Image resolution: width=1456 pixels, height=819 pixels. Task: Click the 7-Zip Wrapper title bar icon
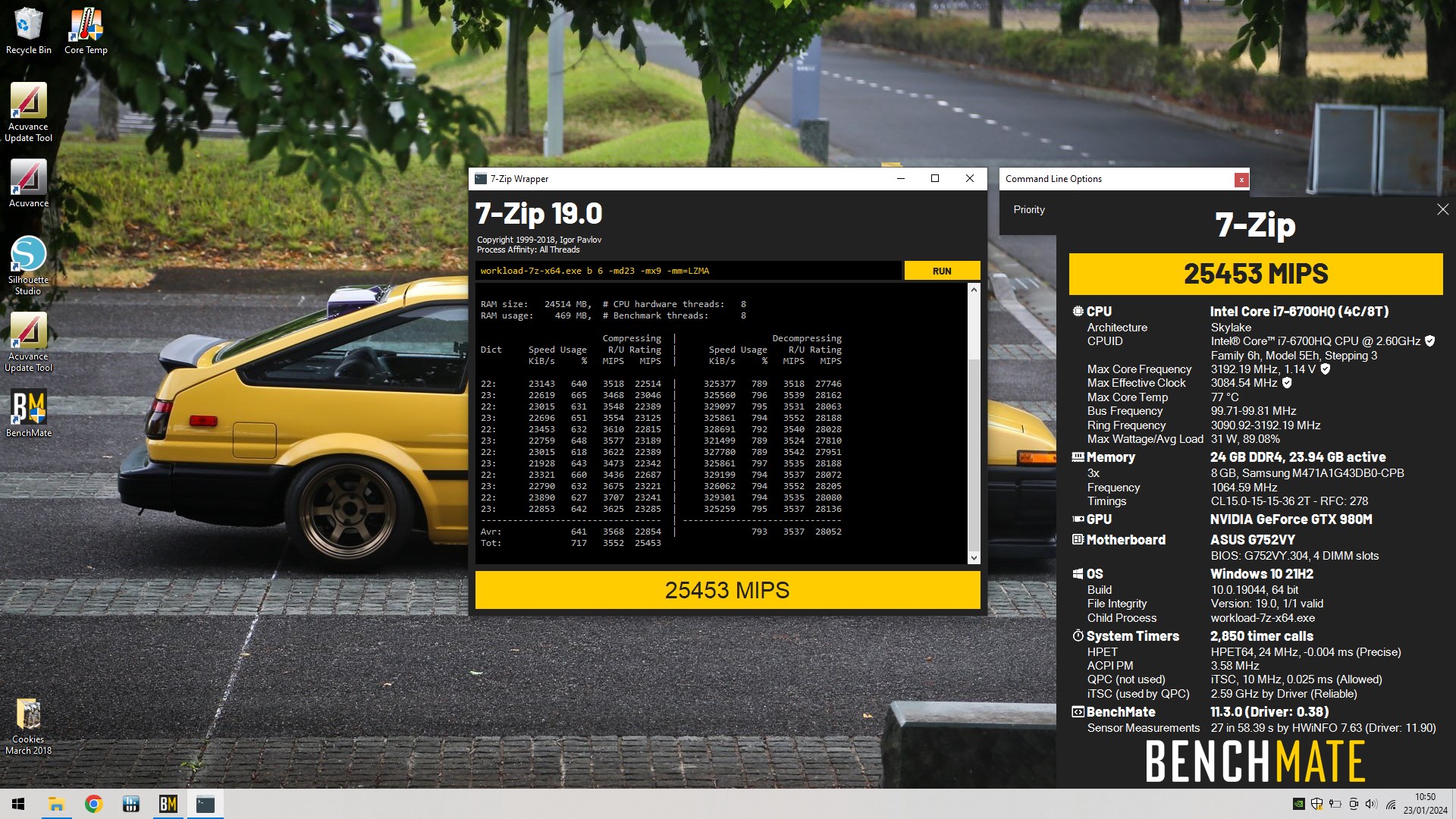coord(481,179)
